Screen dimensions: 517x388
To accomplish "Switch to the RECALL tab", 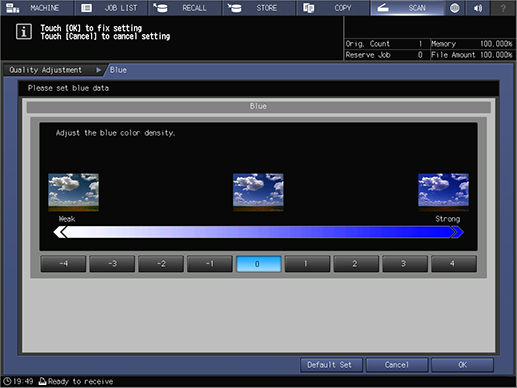I will [x=185, y=8].
